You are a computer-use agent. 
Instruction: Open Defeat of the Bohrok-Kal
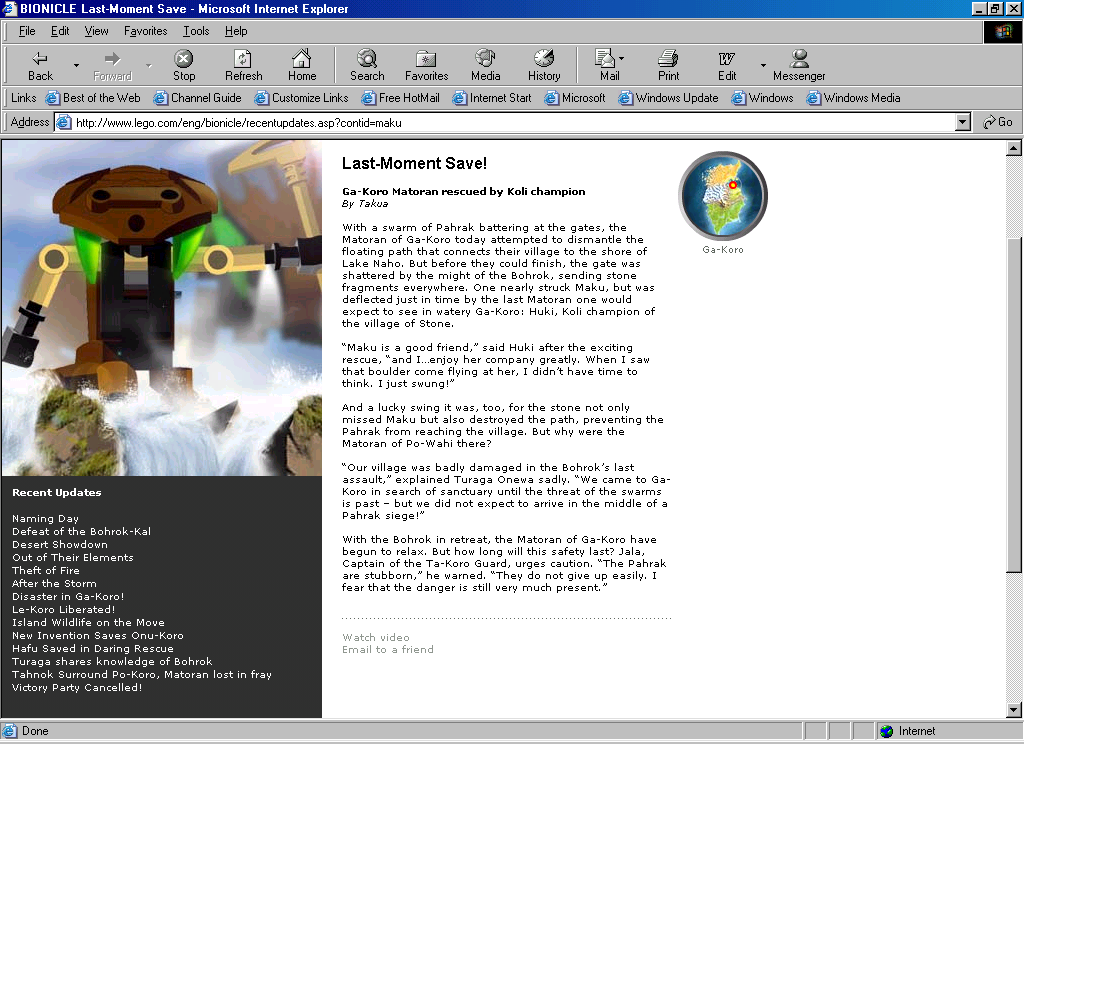pos(81,532)
